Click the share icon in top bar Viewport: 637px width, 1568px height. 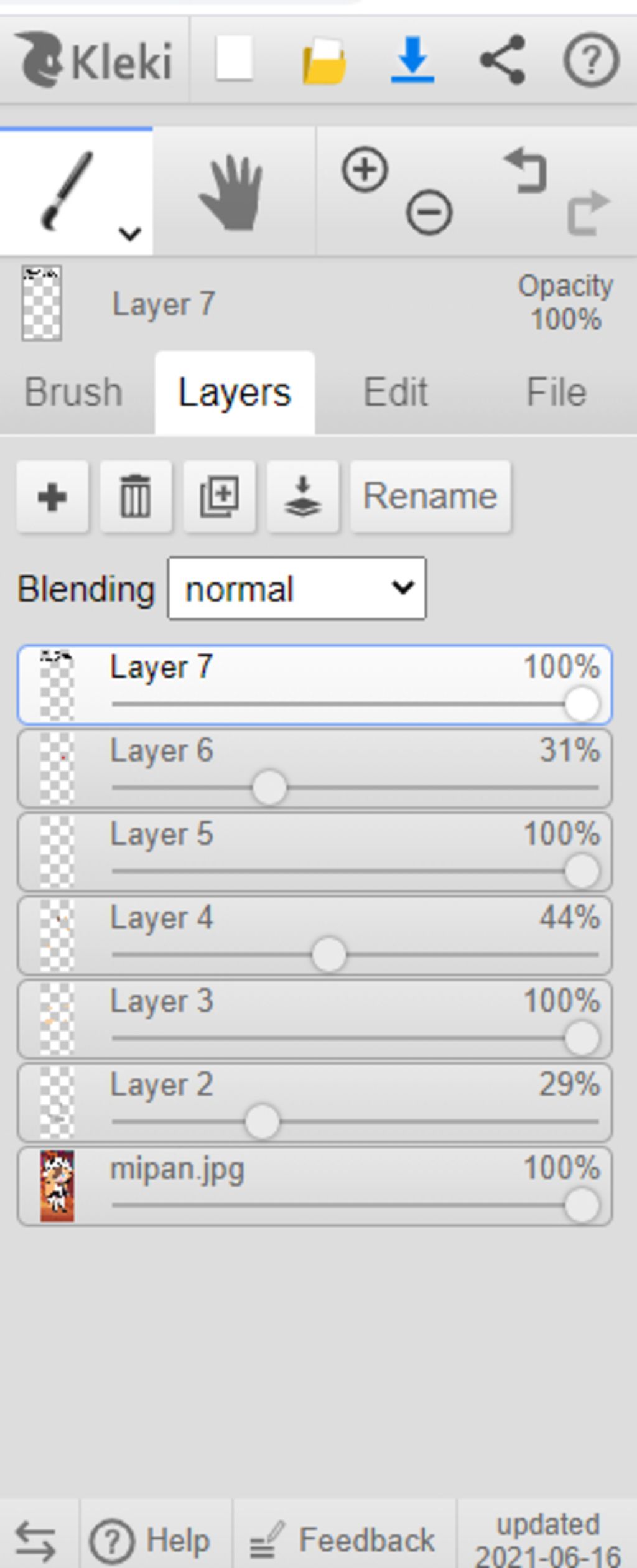point(503,60)
